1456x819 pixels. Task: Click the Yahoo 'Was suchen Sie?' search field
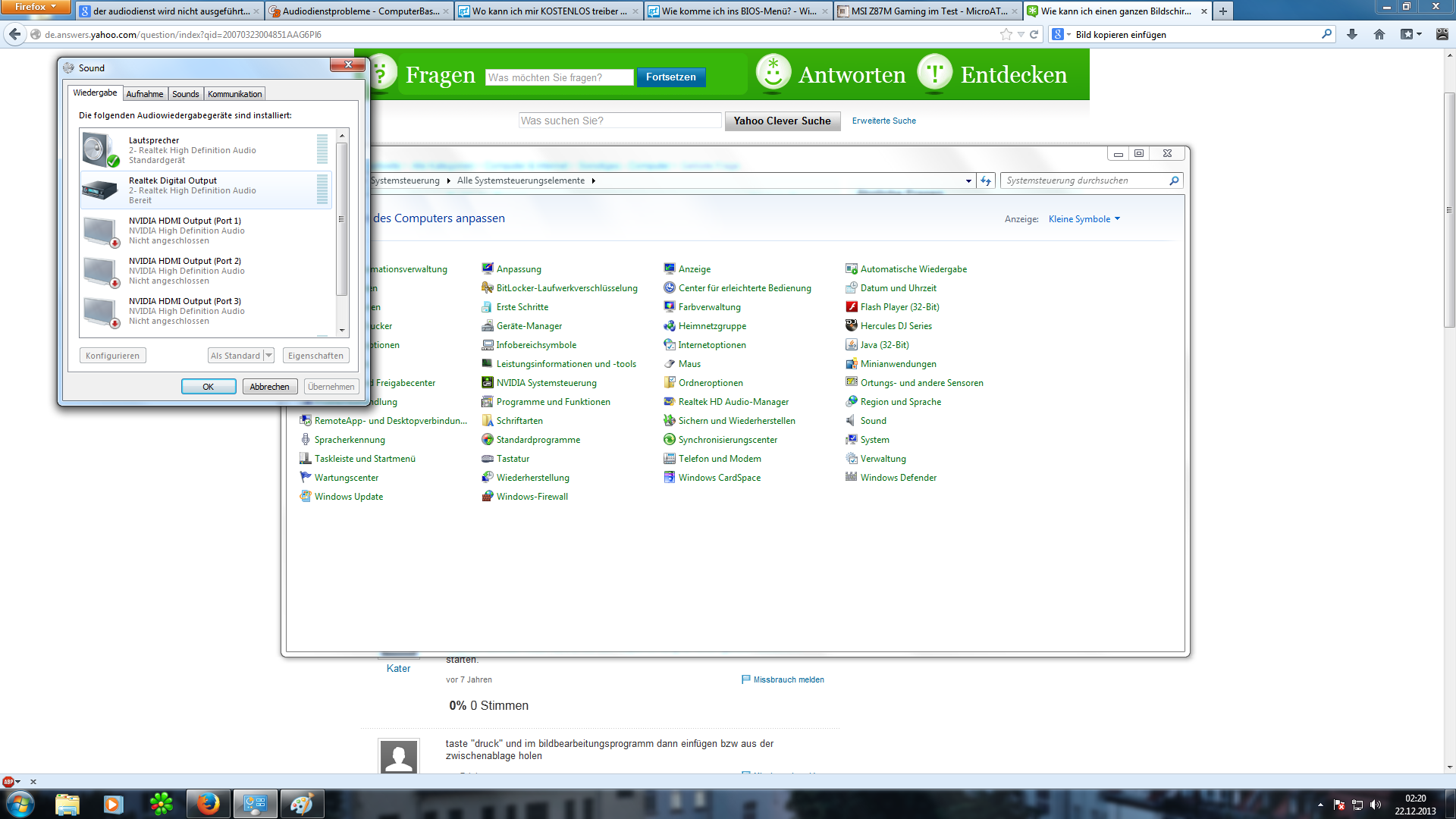click(x=620, y=121)
